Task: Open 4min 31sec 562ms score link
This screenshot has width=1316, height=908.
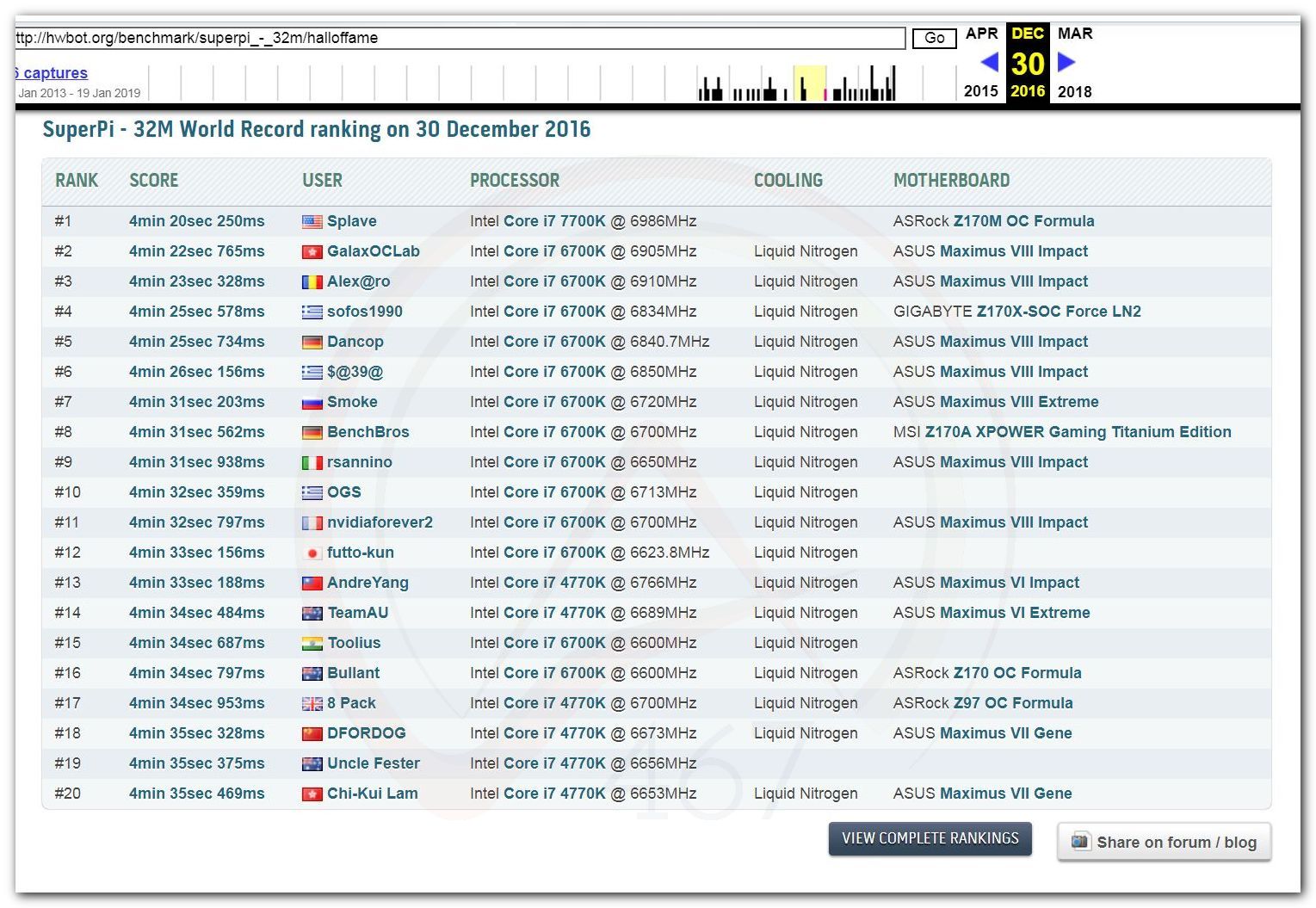Action: [x=197, y=432]
